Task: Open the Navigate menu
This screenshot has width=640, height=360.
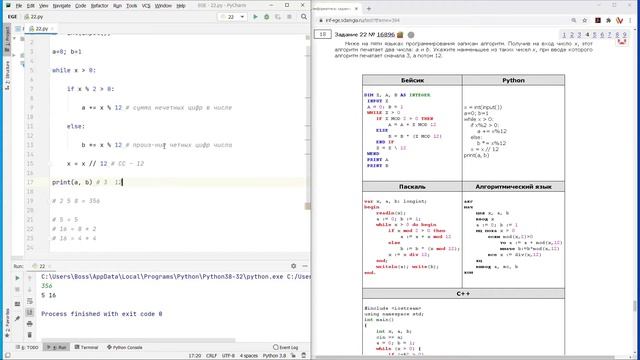Action: (62, 6)
